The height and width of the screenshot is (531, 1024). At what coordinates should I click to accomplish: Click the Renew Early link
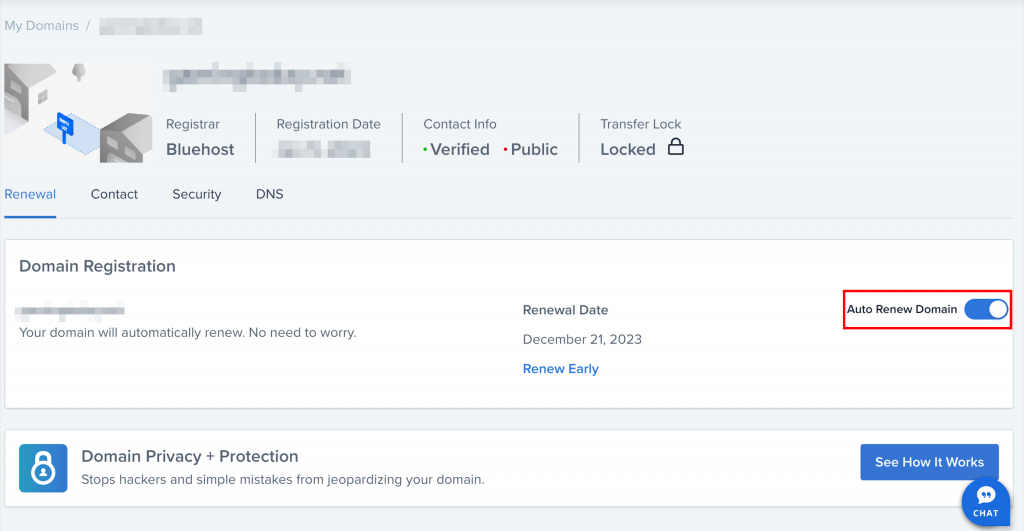(560, 369)
